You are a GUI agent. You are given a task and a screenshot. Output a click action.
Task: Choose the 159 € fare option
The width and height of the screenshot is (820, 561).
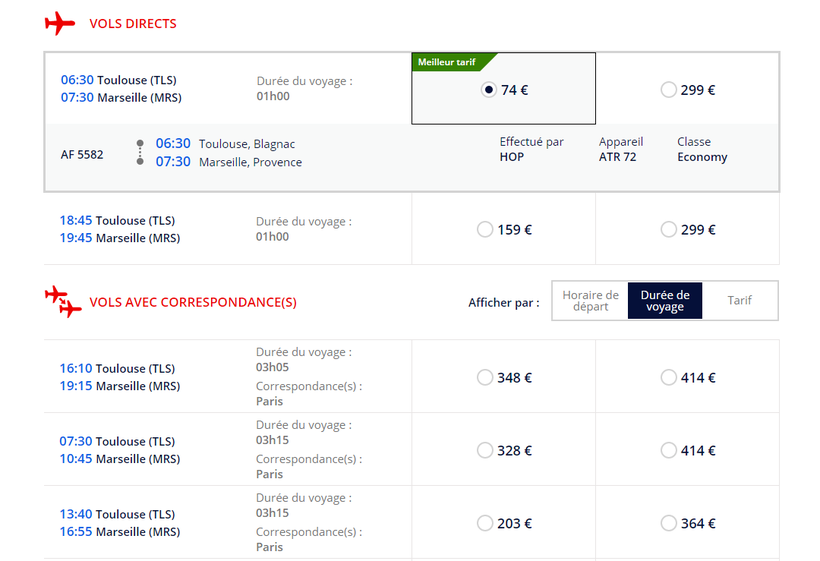(485, 230)
